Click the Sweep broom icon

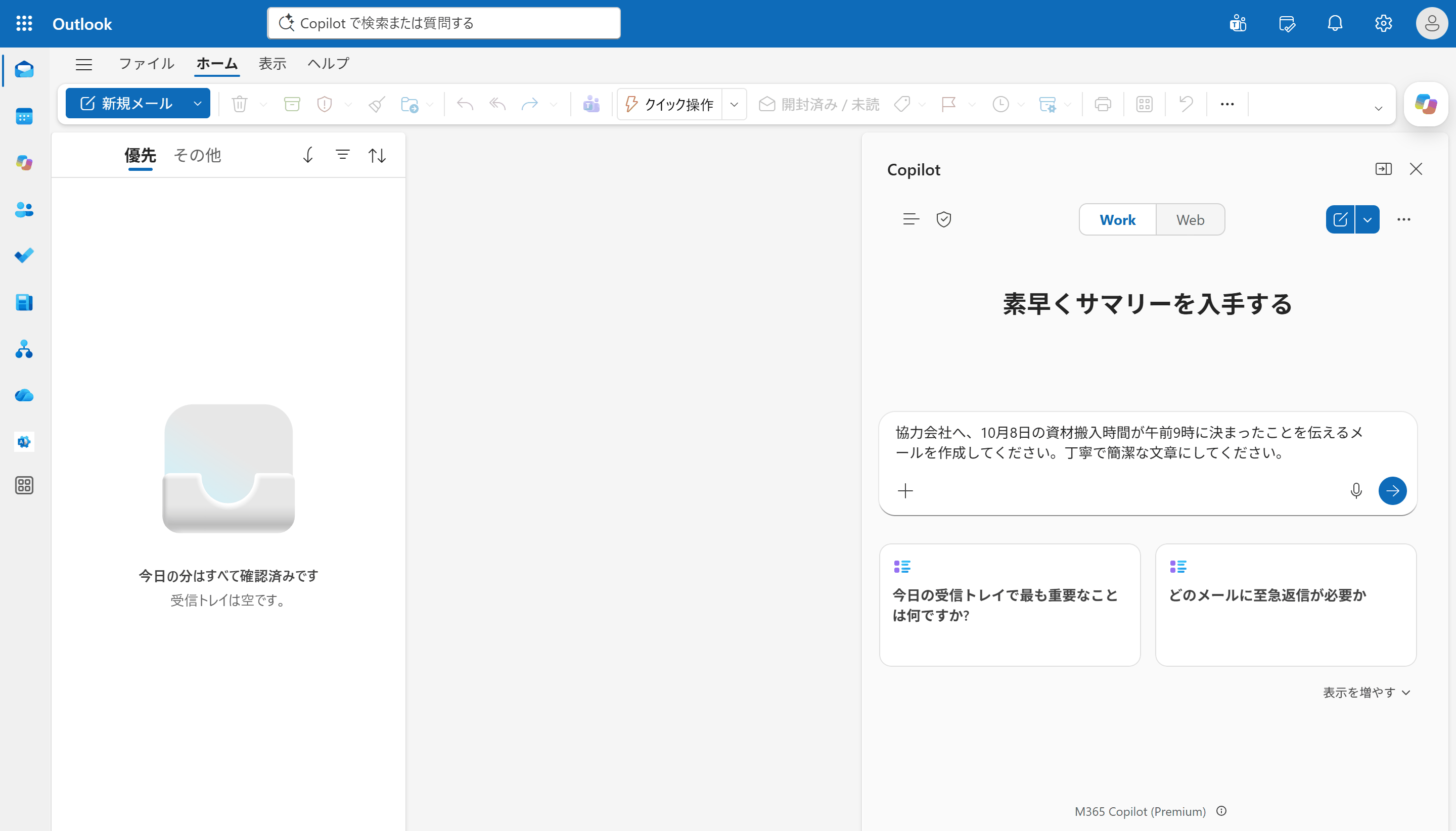pyautogui.click(x=377, y=104)
